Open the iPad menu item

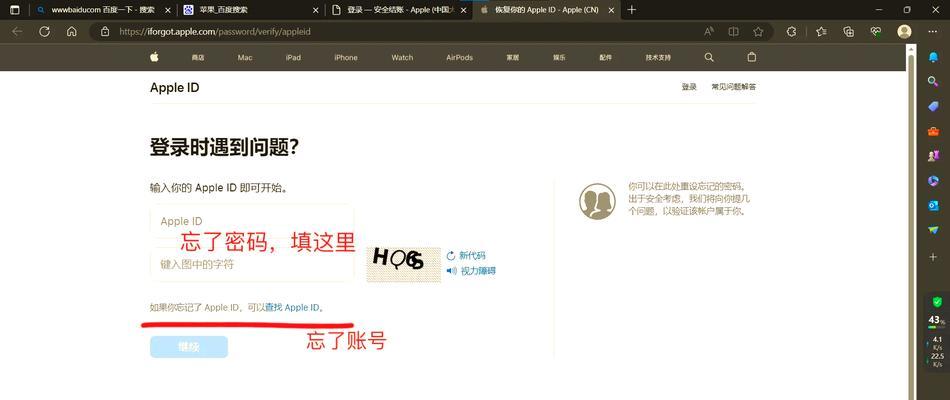293,58
